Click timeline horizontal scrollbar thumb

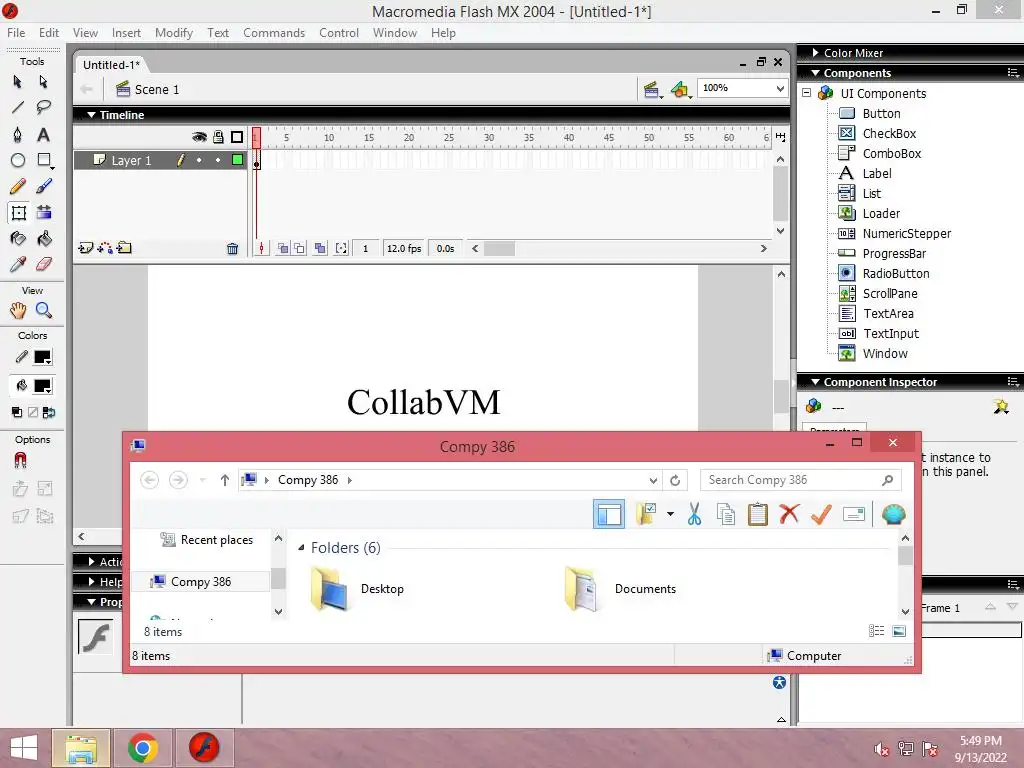pos(499,249)
